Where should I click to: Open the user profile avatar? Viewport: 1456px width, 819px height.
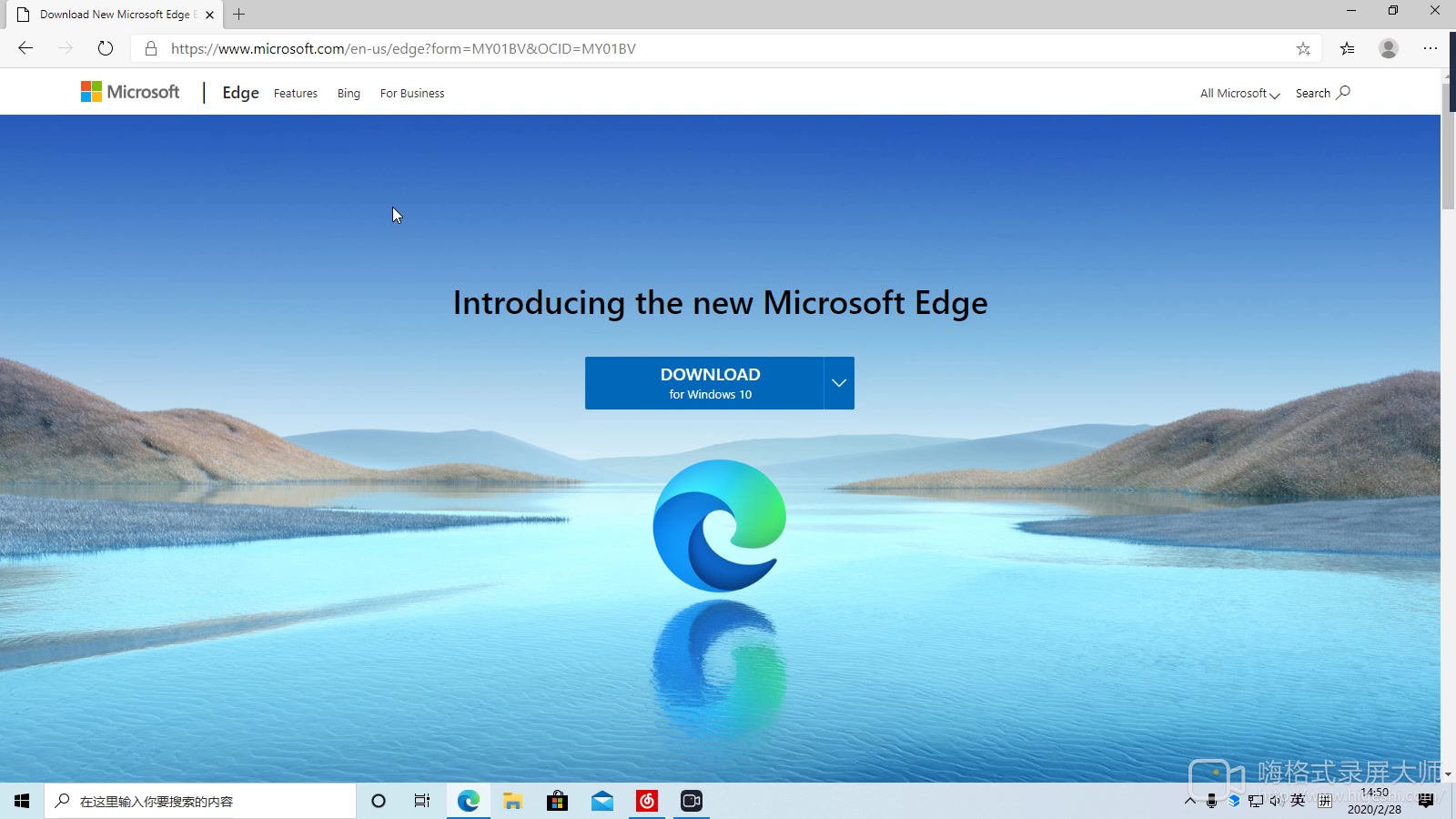1389,49
